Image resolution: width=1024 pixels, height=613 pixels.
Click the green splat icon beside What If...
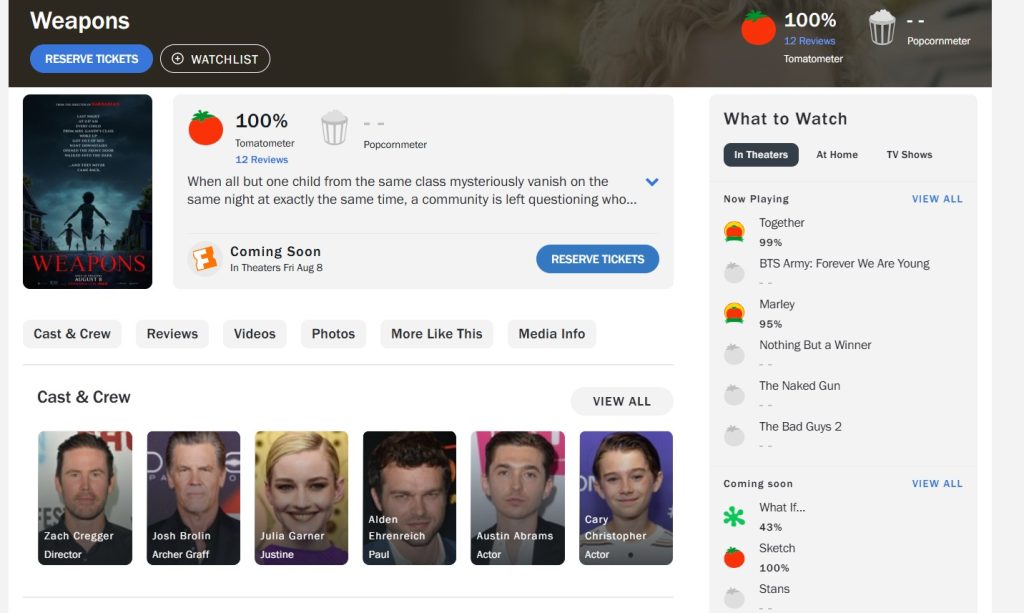click(x=734, y=517)
